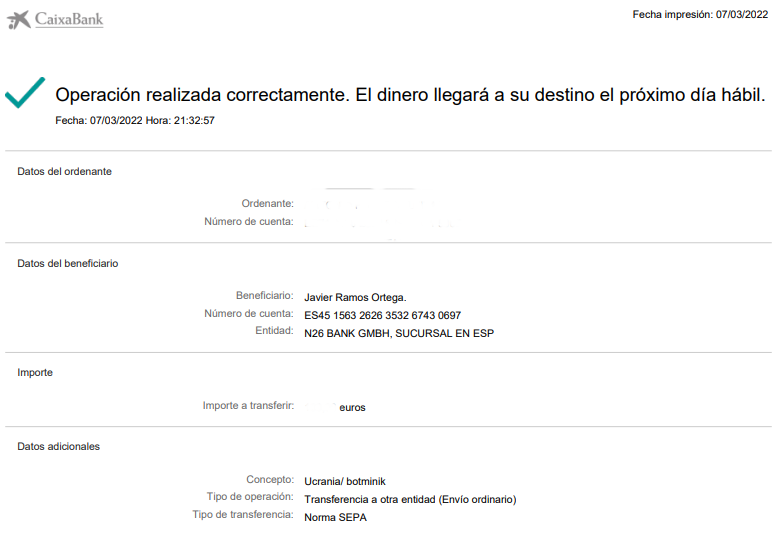Viewport: 774px width, 540px height.
Task: Select 'N26 BANK GMBH, SUCURSAL EN ESP'
Action: [x=399, y=334]
